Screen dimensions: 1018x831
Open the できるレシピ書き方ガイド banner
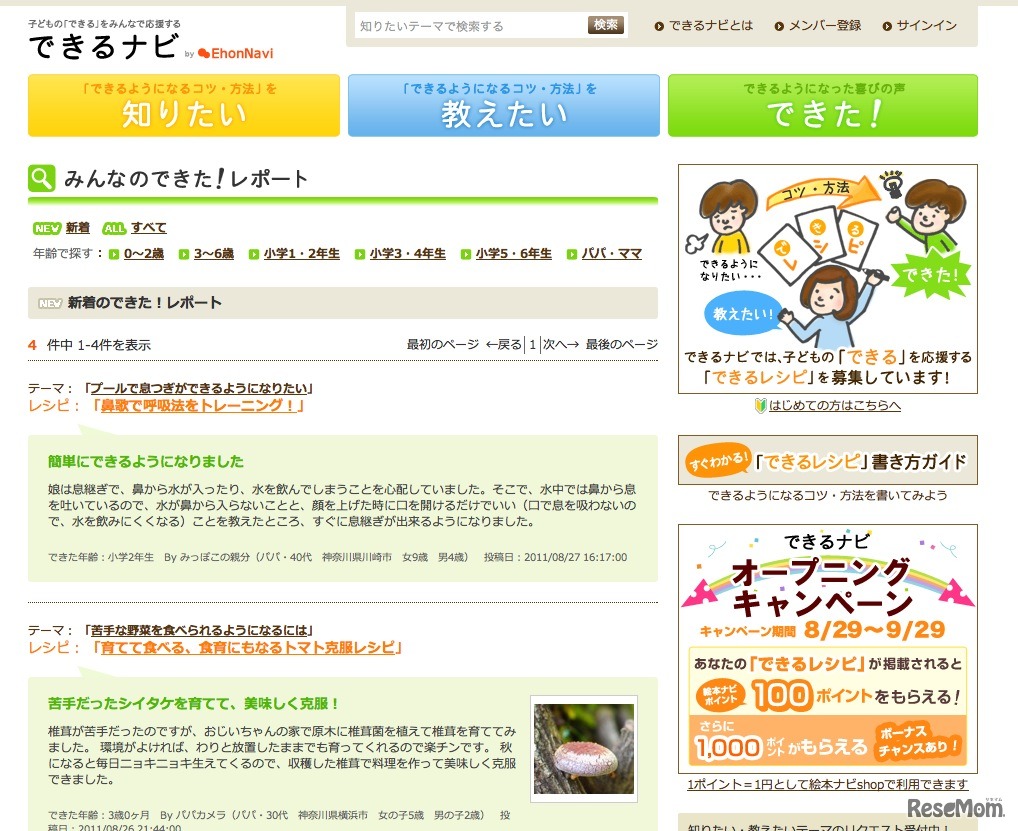pyautogui.click(x=828, y=460)
